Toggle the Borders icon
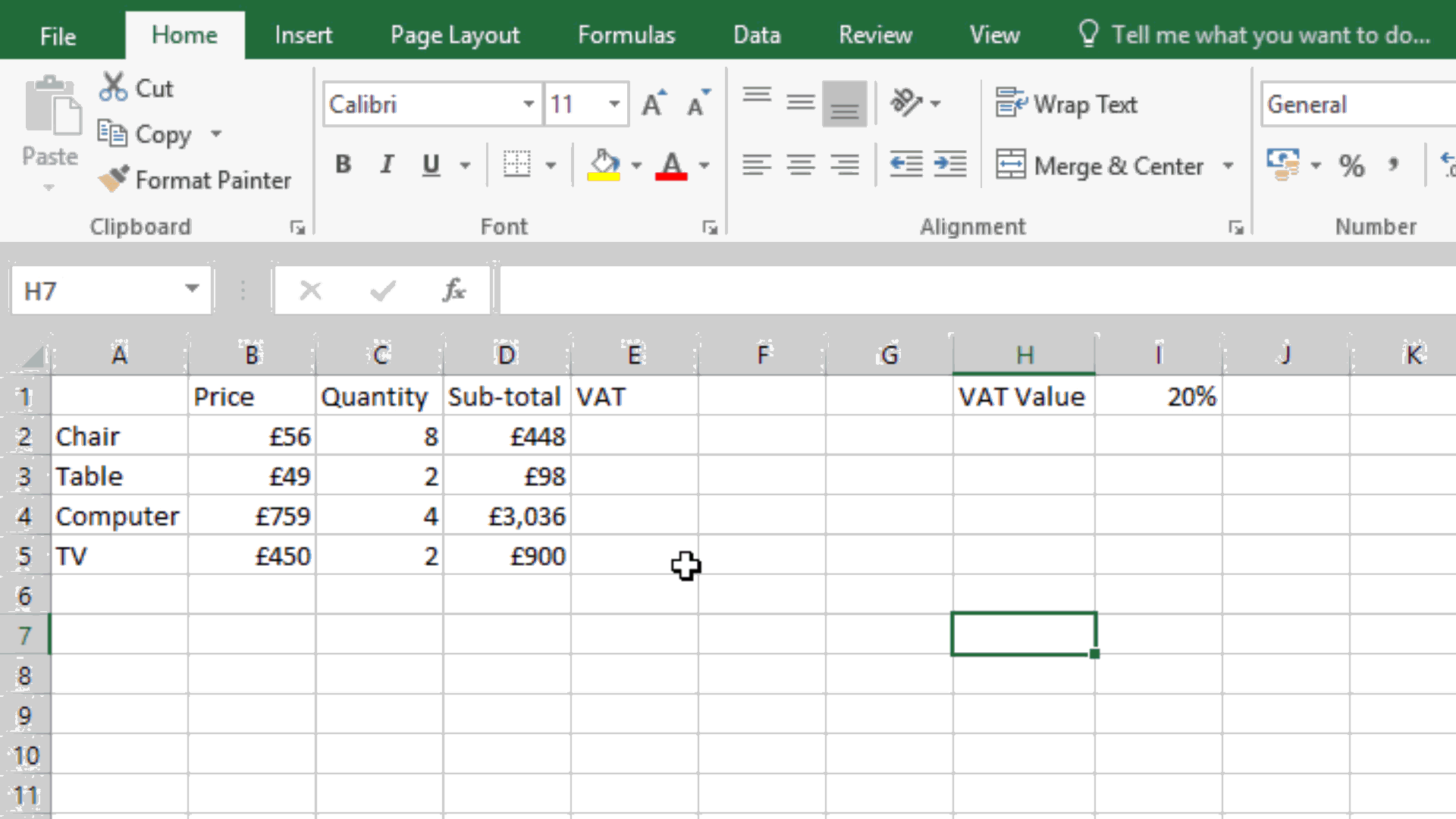 517,164
